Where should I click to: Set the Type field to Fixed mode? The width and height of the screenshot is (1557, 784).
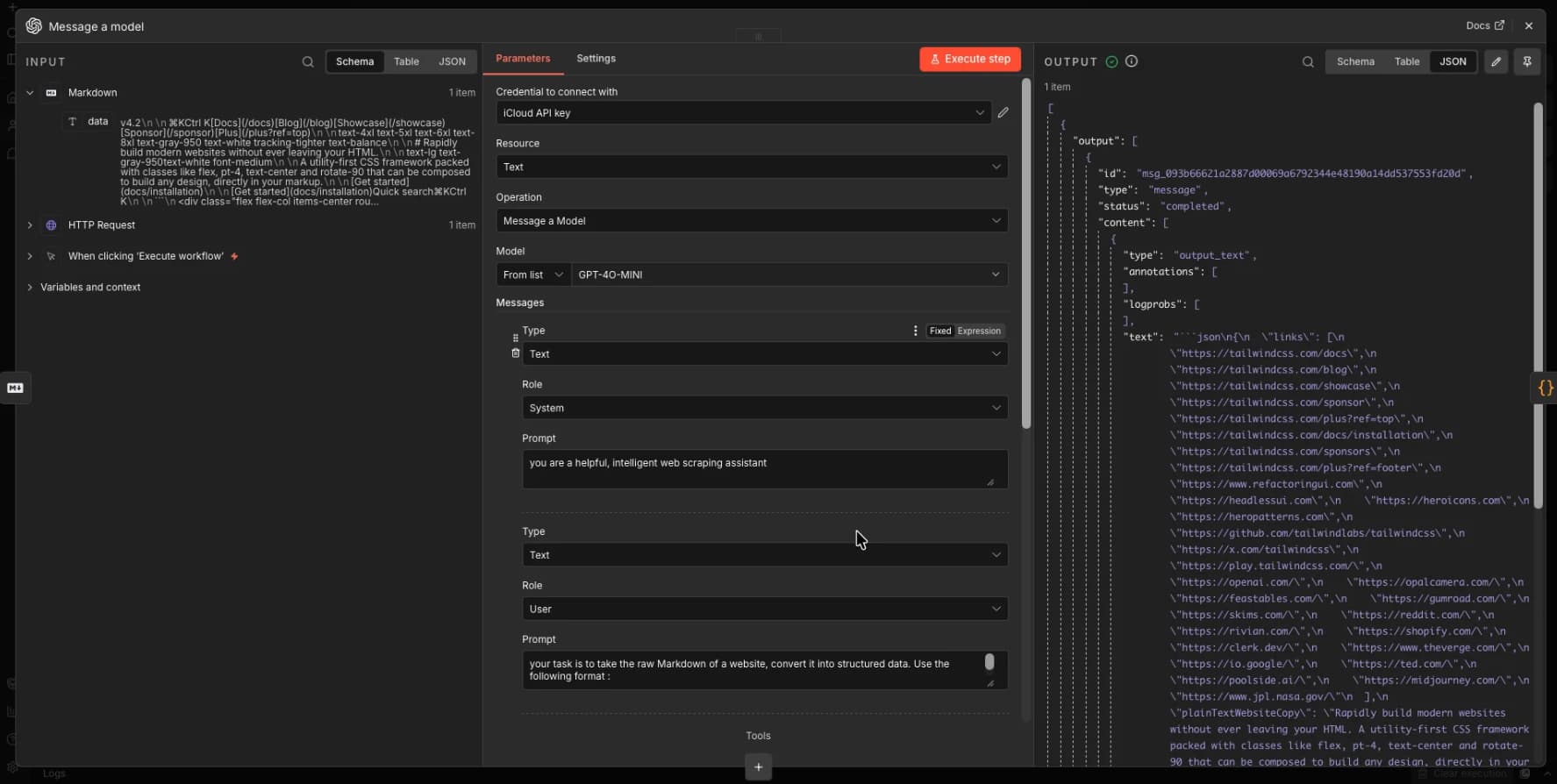tap(940, 331)
